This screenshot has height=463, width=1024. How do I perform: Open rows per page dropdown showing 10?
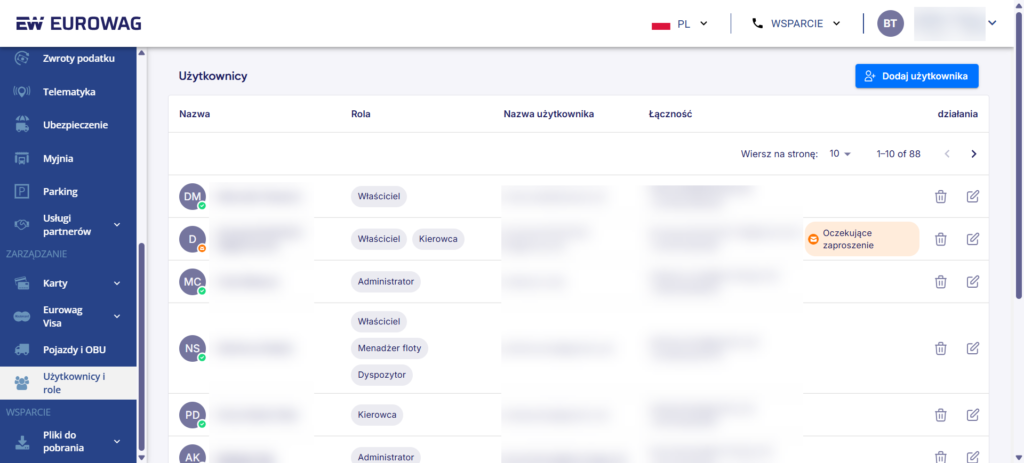(840, 154)
